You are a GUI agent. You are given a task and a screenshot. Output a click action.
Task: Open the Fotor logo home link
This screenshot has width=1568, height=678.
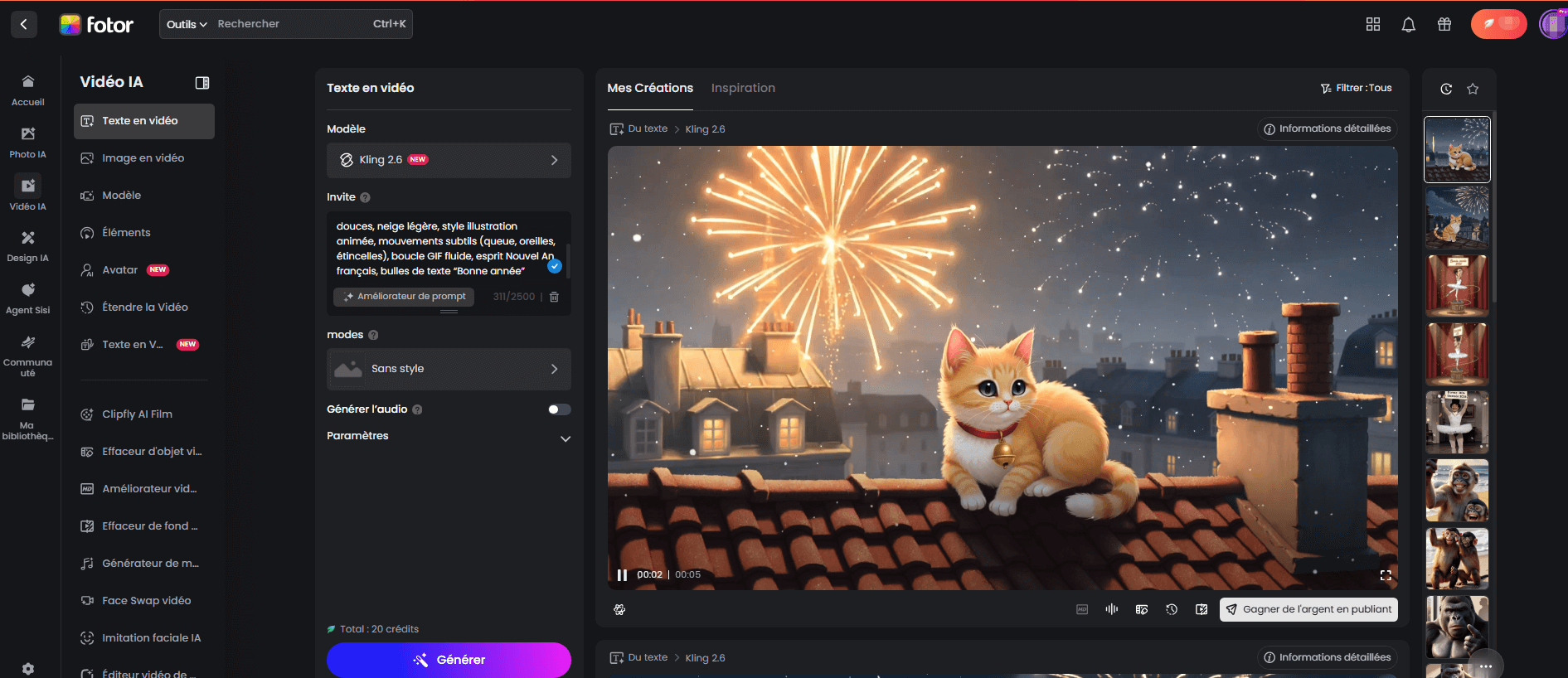point(96,25)
